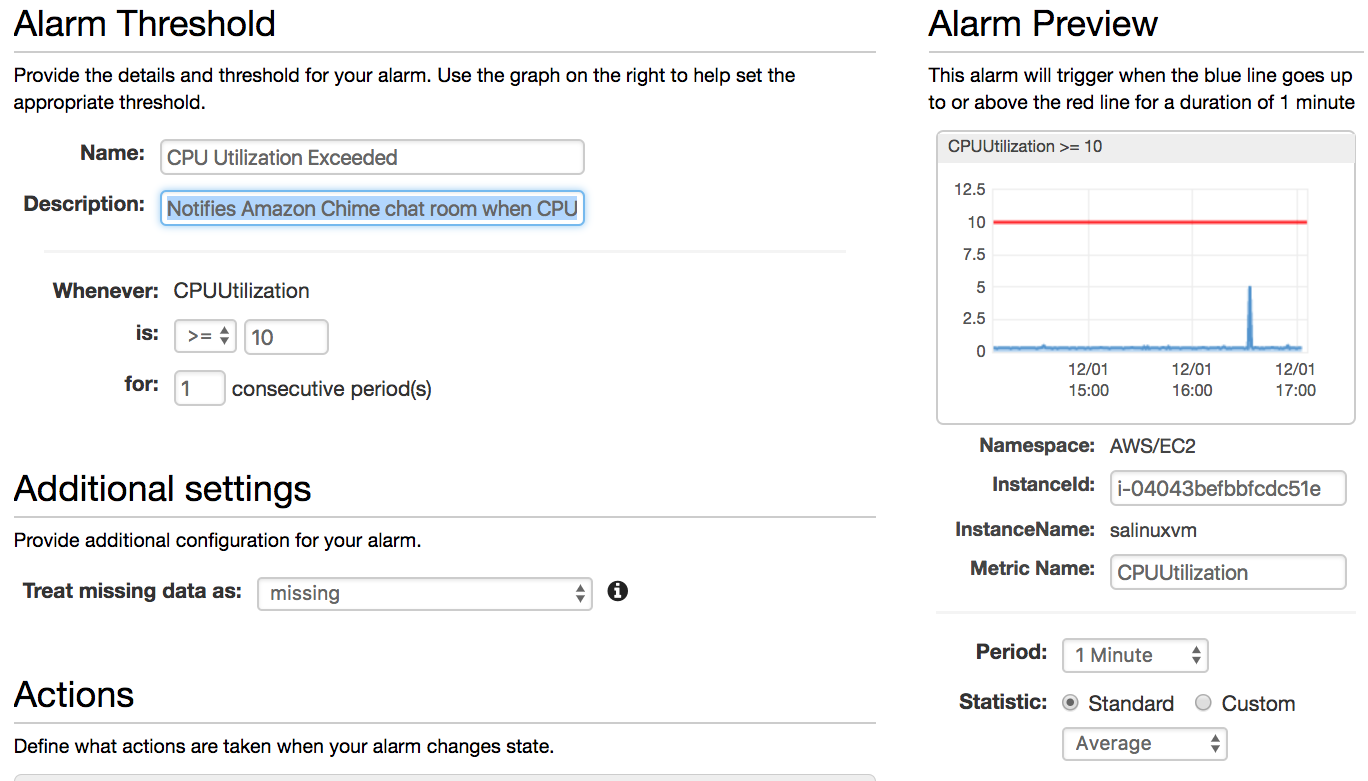Click the consecutive periods input box

[199, 388]
